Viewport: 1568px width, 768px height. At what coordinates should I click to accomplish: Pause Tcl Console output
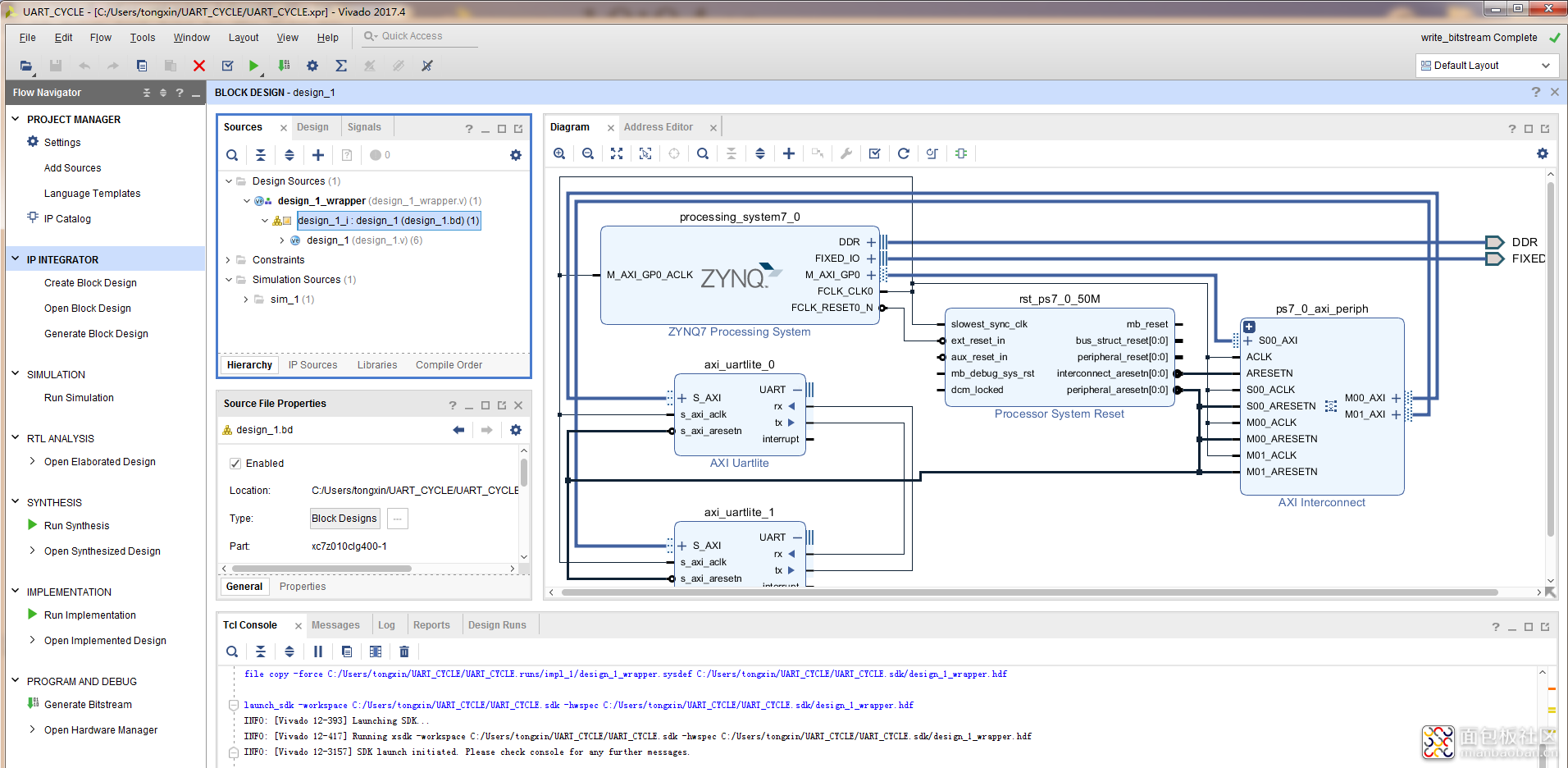click(318, 651)
